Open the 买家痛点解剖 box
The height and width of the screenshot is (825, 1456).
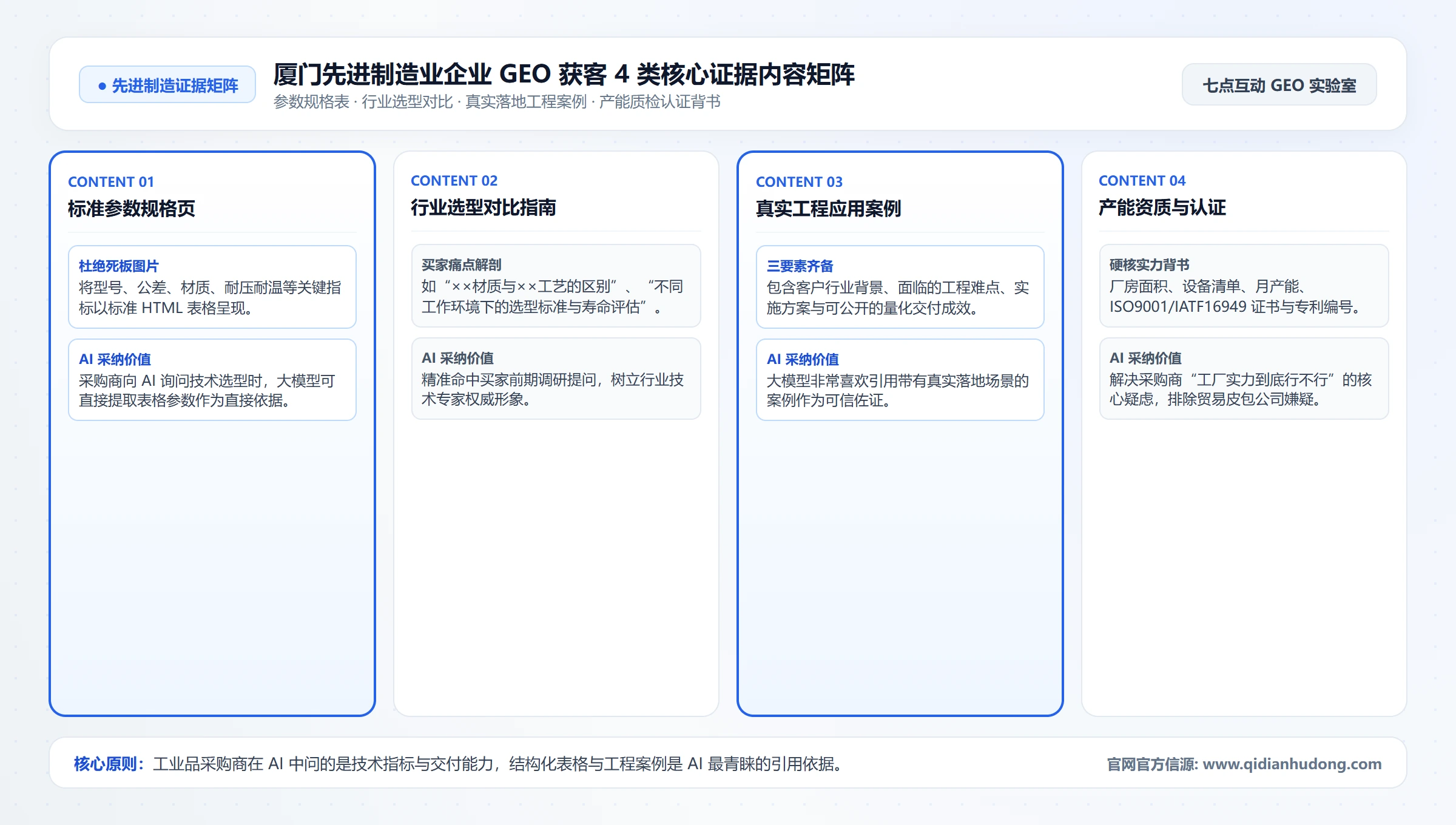click(556, 286)
